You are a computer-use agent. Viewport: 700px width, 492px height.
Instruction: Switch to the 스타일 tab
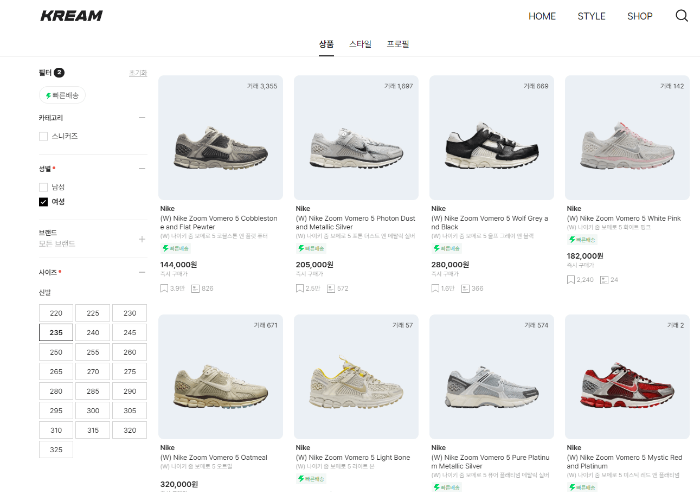coord(360,44)
